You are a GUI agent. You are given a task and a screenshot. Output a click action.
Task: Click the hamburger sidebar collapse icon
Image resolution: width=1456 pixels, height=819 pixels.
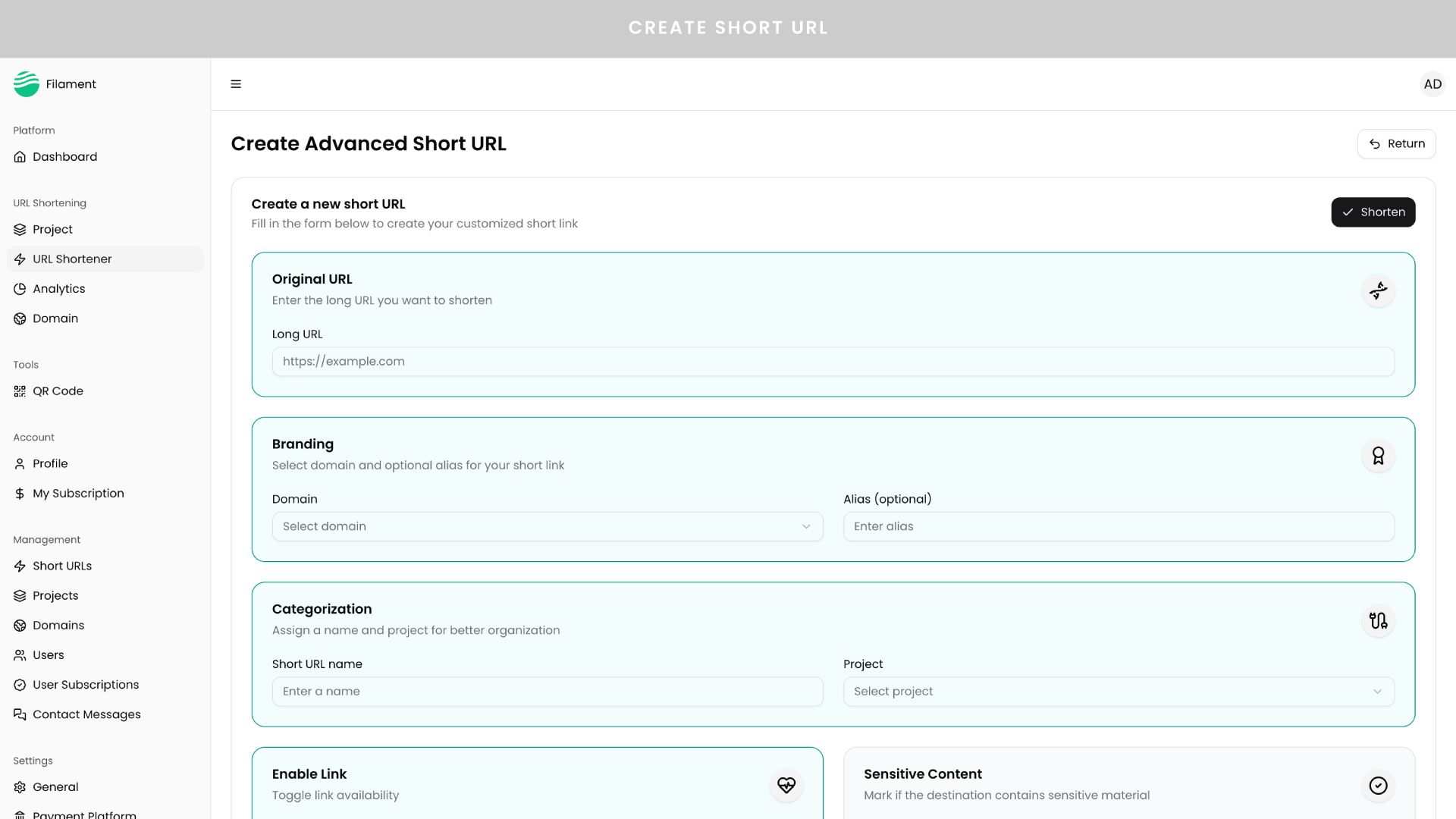(236, 84)
